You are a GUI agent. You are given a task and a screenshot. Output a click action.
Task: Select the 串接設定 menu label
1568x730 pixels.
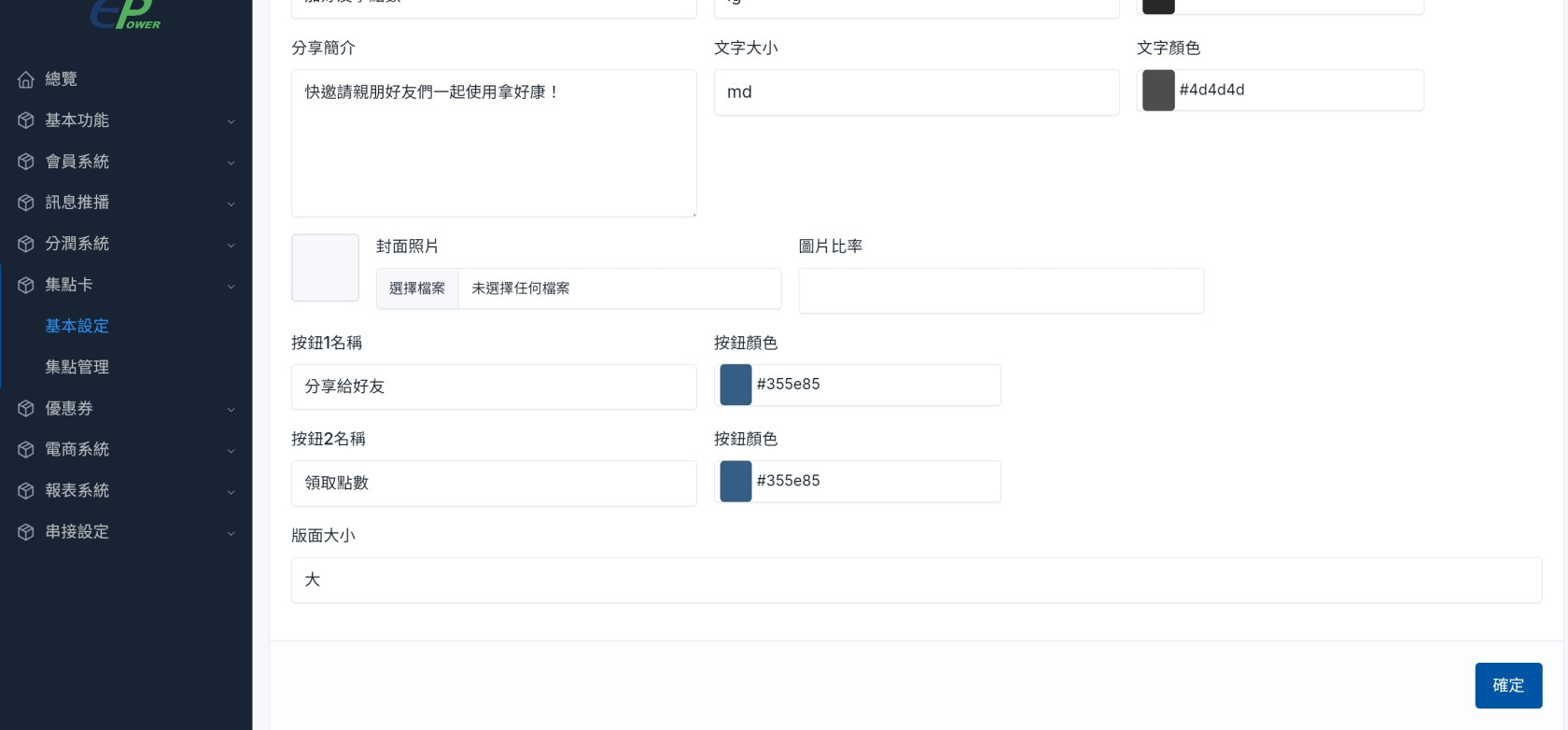[77, 531]
